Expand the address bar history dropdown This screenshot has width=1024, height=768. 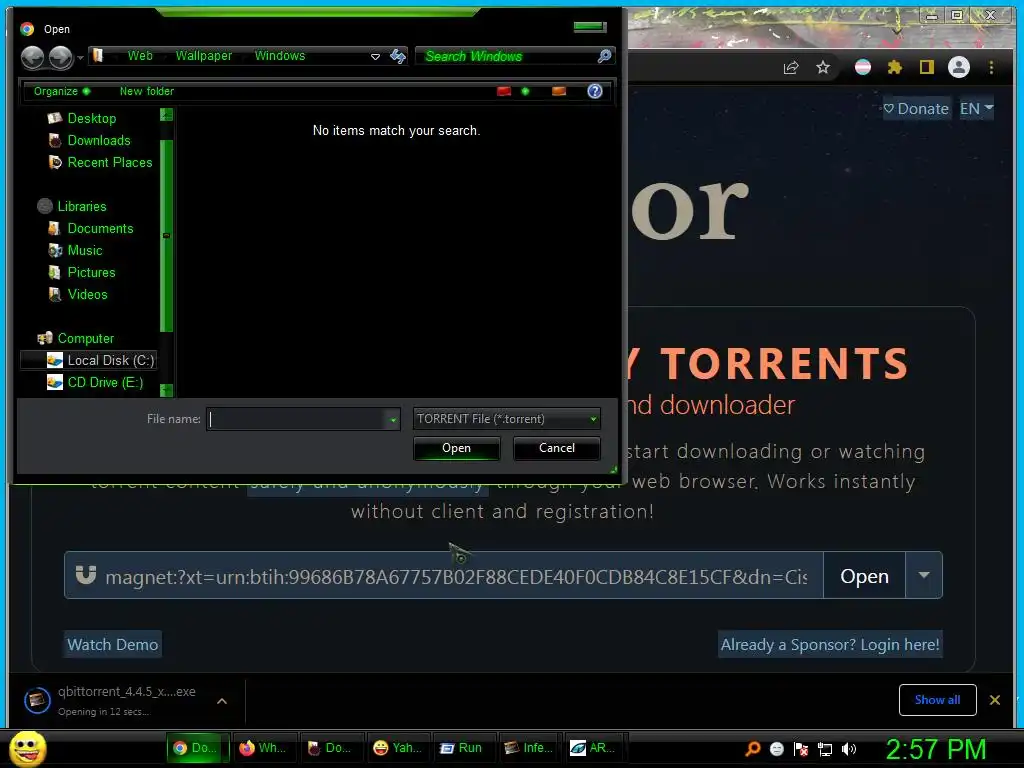(x=376, y=57)
